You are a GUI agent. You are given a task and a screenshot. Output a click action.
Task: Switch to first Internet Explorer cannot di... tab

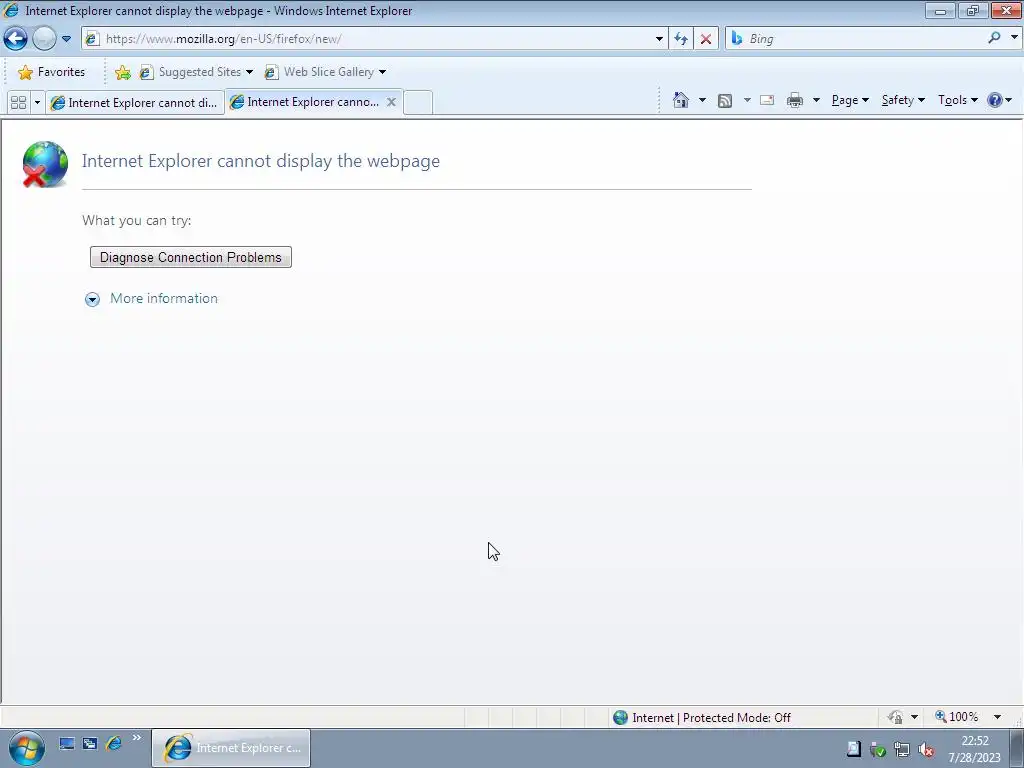[x=135, y=103]
